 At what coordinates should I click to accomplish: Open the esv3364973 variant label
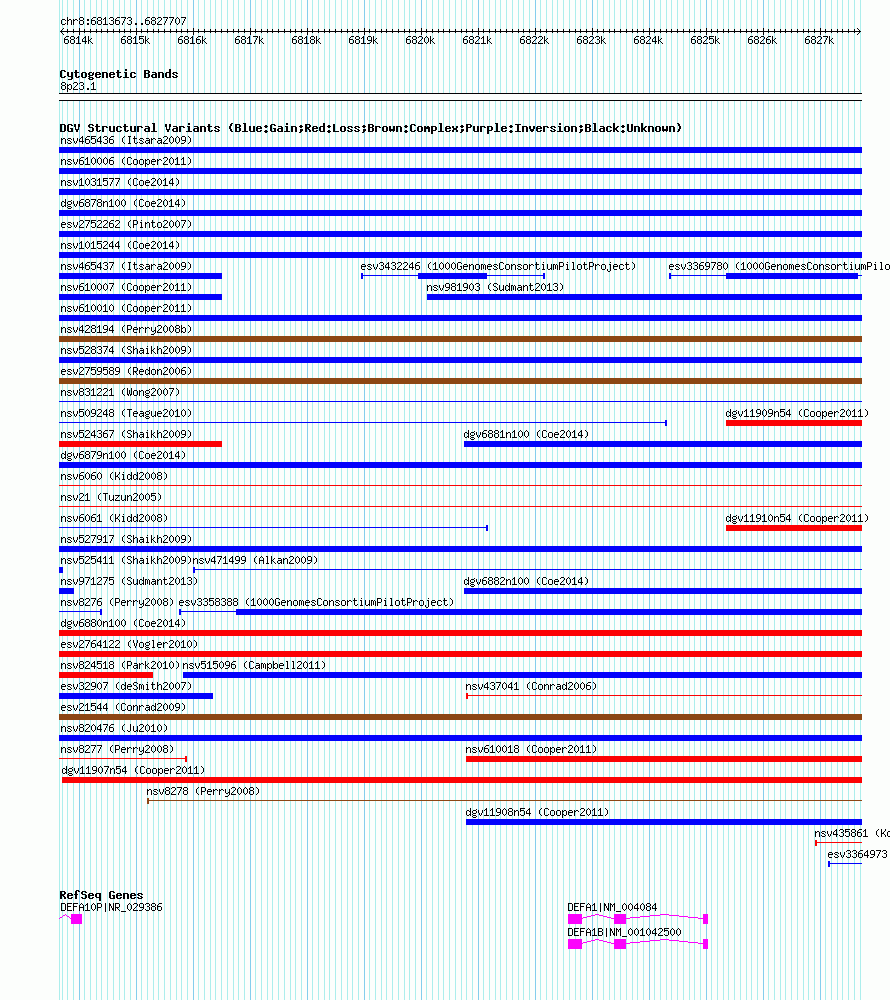[x=857, y=856]
